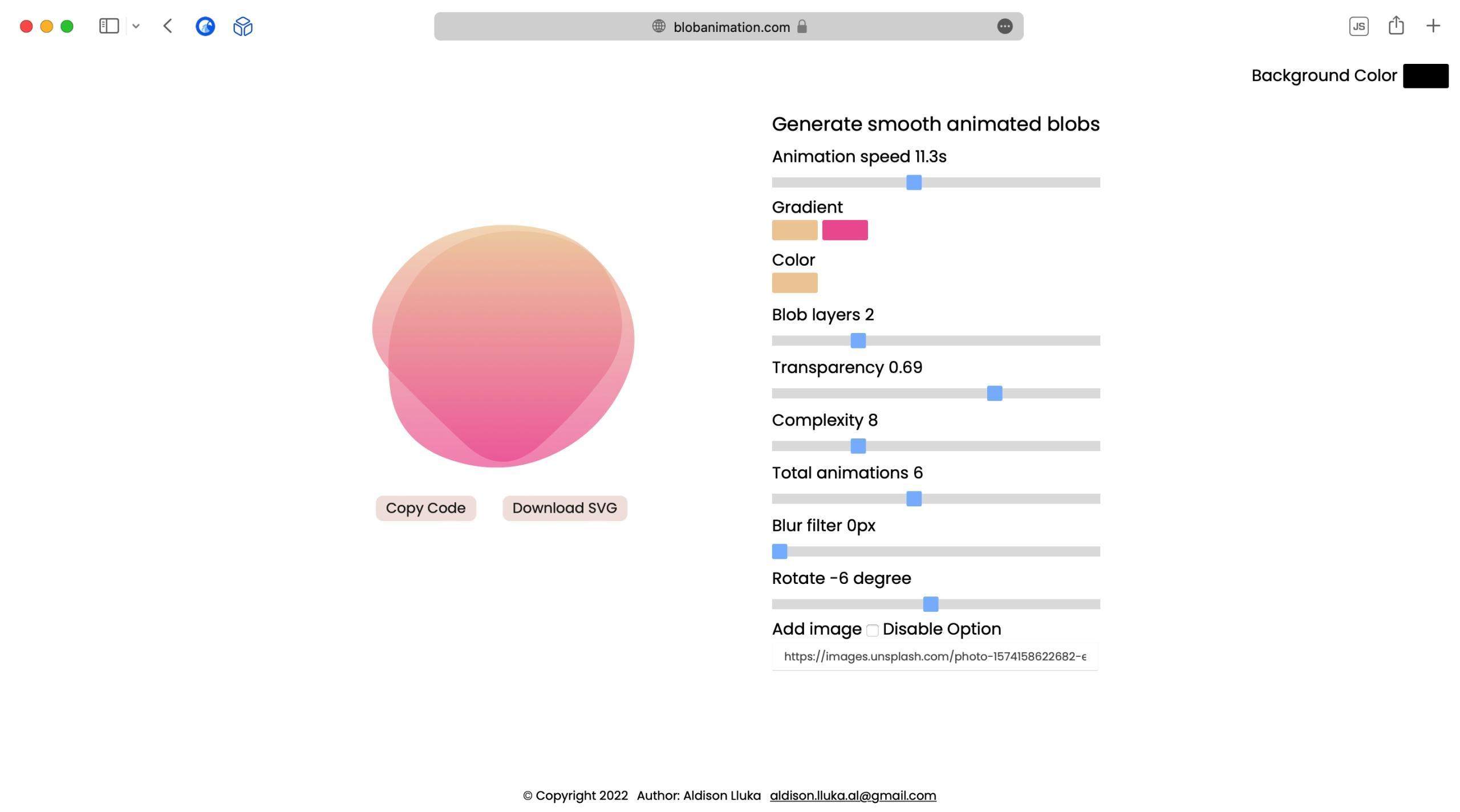Click the lock icon beside the URL
Viewport: 1460px width, 812px height.
click(x=802, y=26)
